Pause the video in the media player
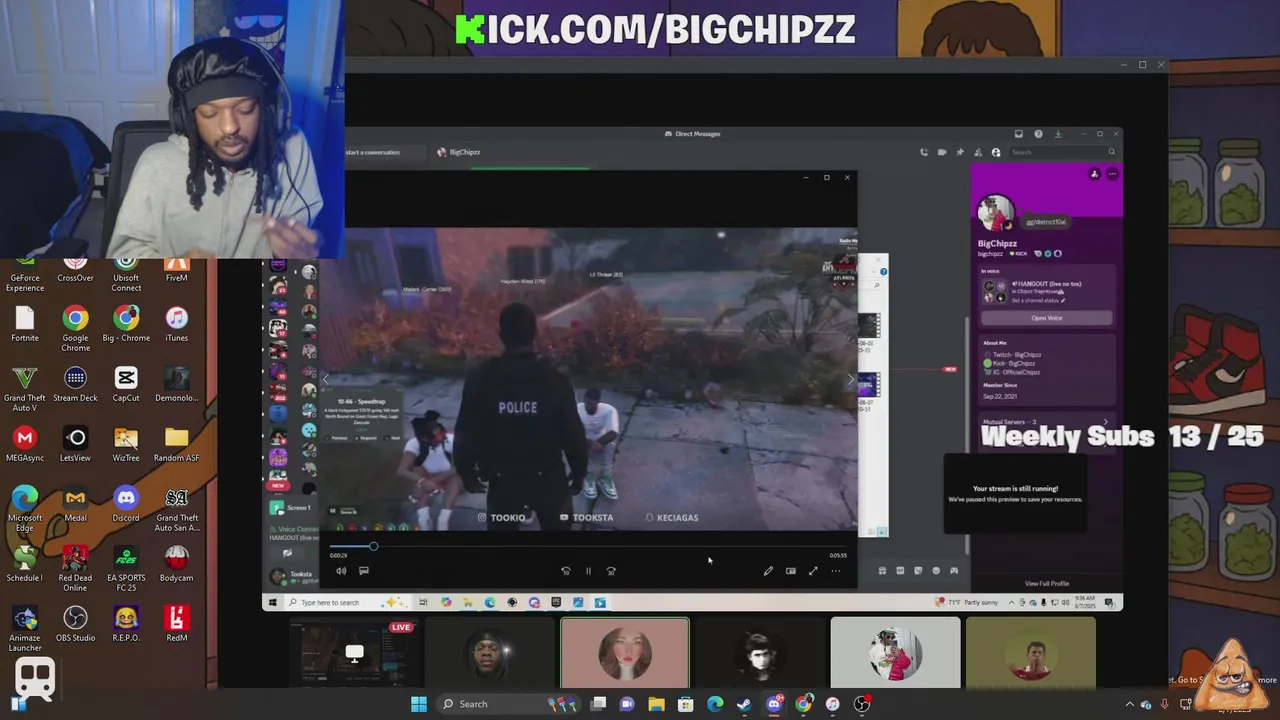Screen dimensions: 1280x720 (588, 571)
